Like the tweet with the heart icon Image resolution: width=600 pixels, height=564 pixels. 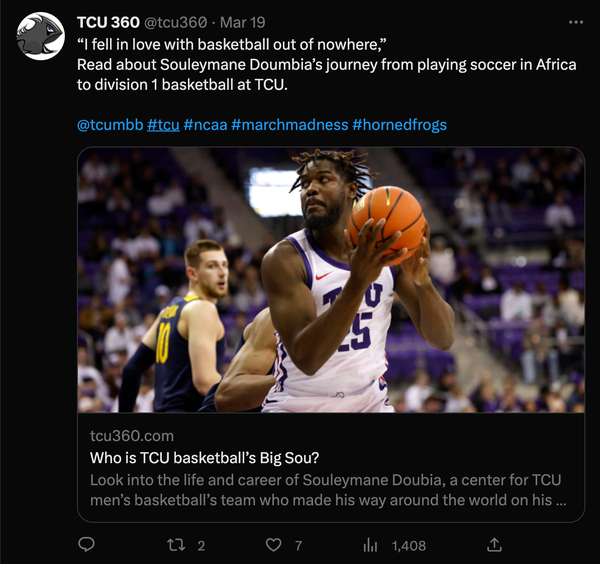click(x=274, y=545)
